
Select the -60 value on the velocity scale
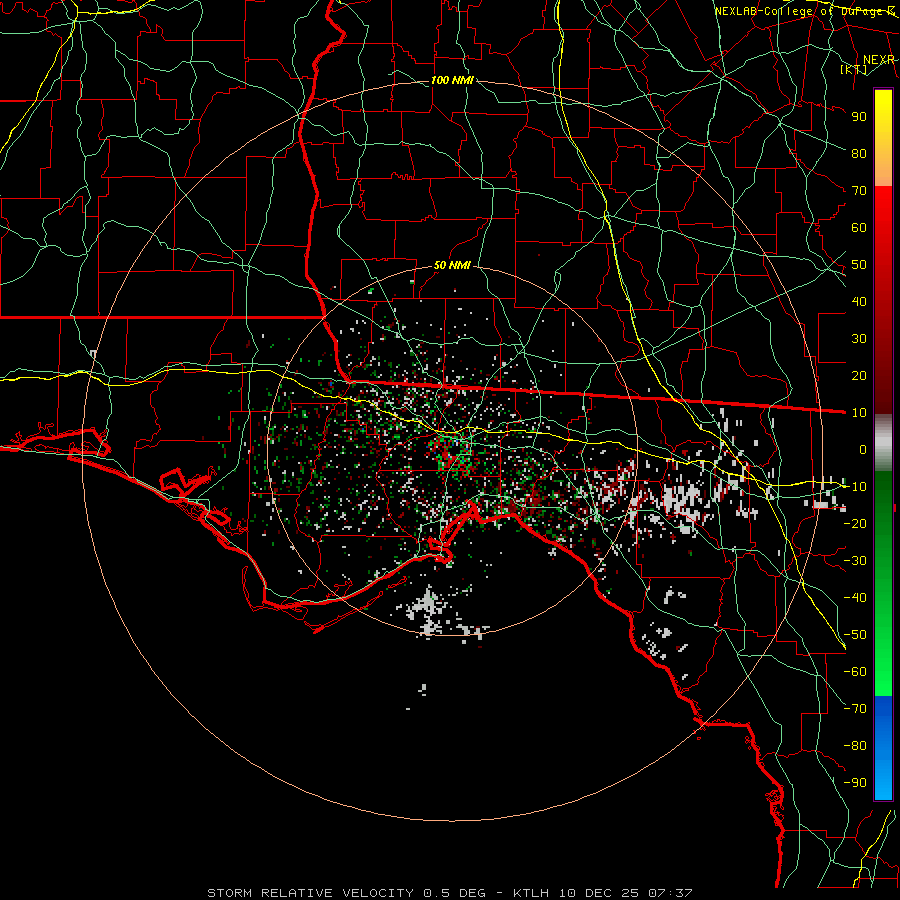tap(855, 672)
